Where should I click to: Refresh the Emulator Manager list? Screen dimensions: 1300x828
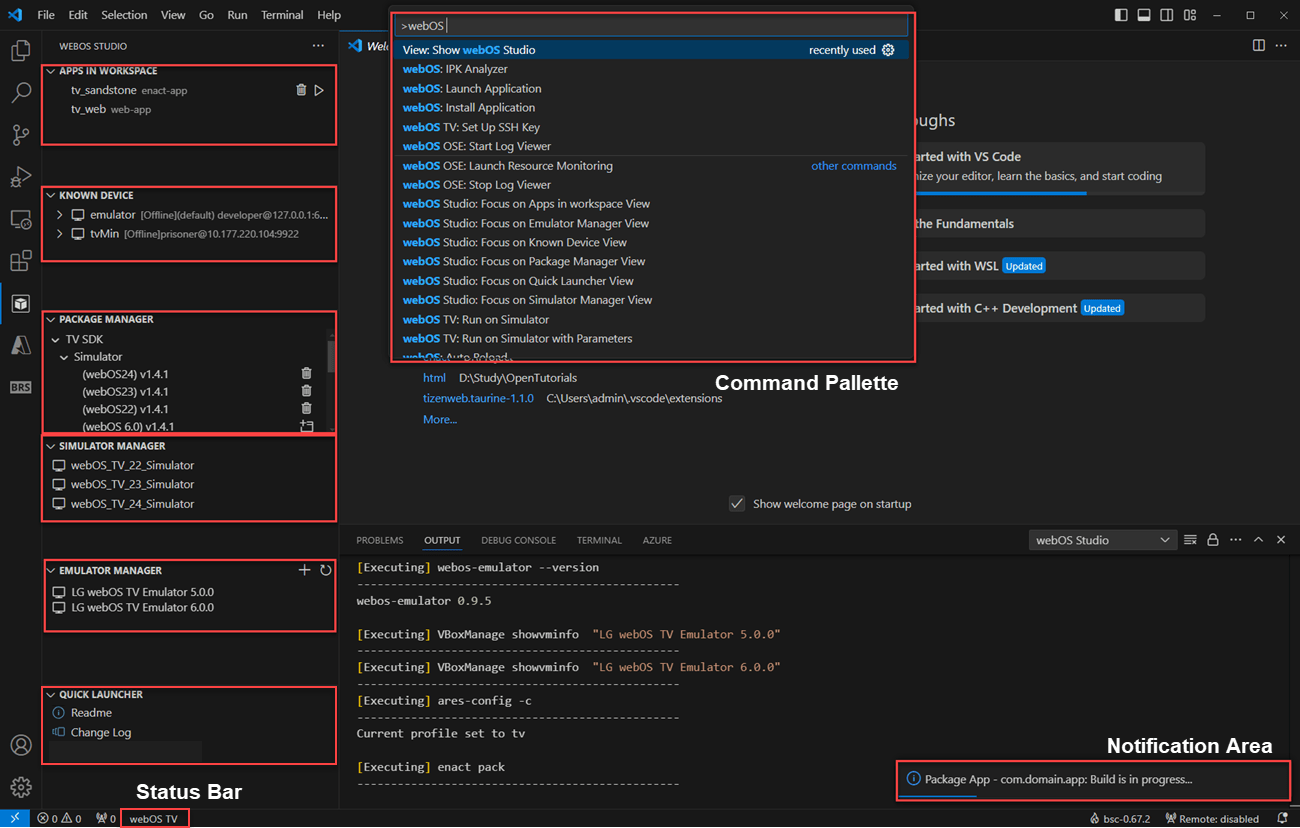325,570
